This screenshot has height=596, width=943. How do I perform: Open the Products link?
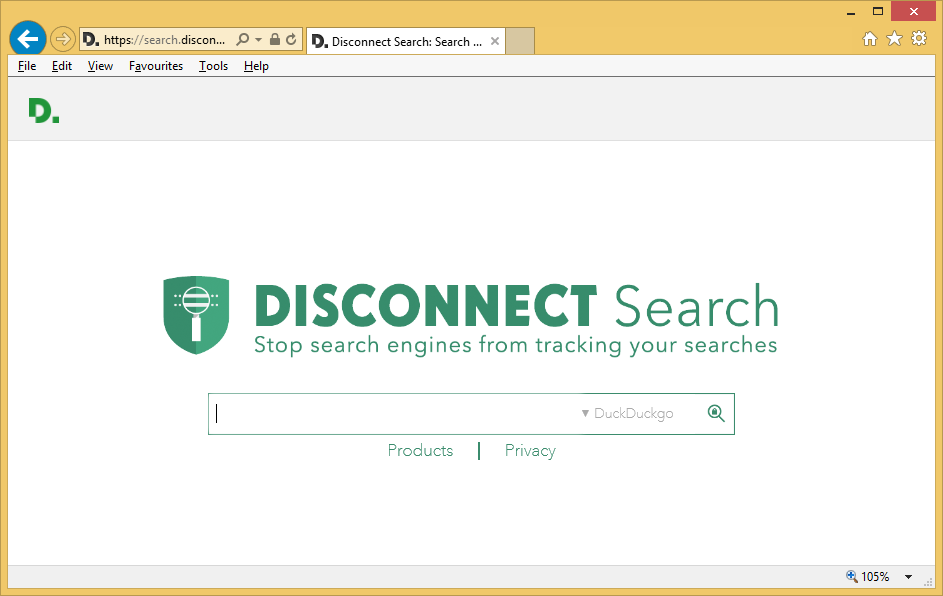click(420, 450)
